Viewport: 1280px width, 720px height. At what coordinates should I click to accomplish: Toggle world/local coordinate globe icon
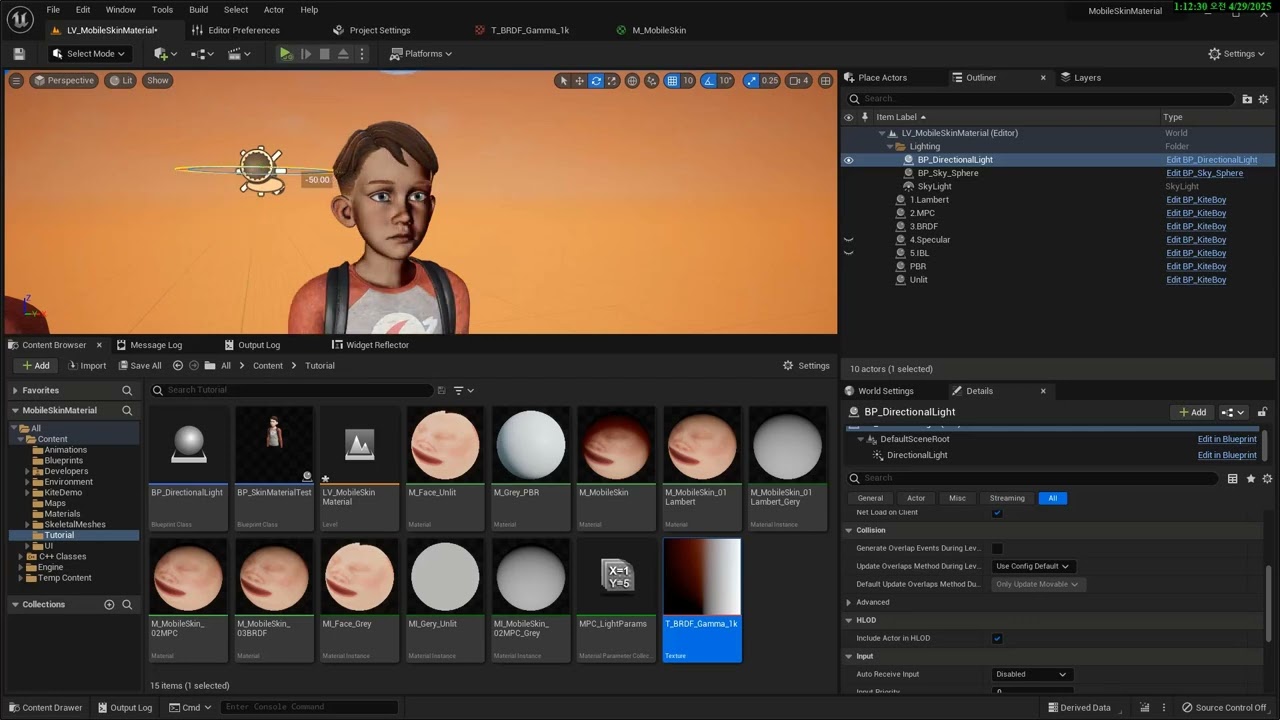point(632,81)
